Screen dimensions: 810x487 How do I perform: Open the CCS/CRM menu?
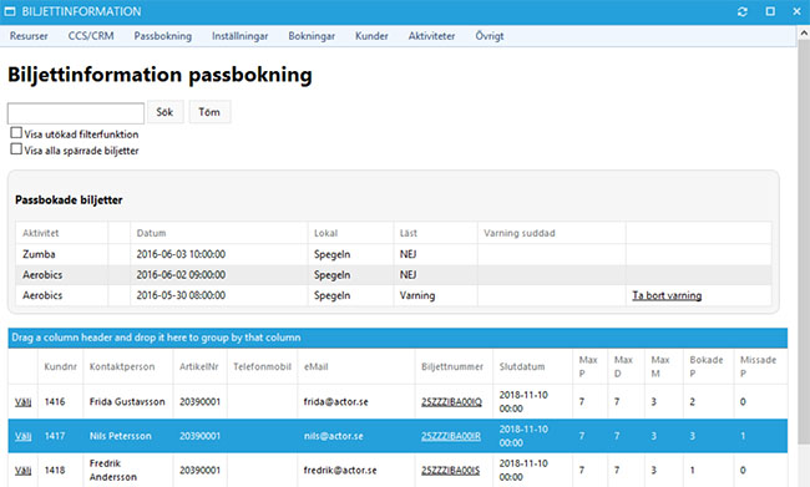91,36
